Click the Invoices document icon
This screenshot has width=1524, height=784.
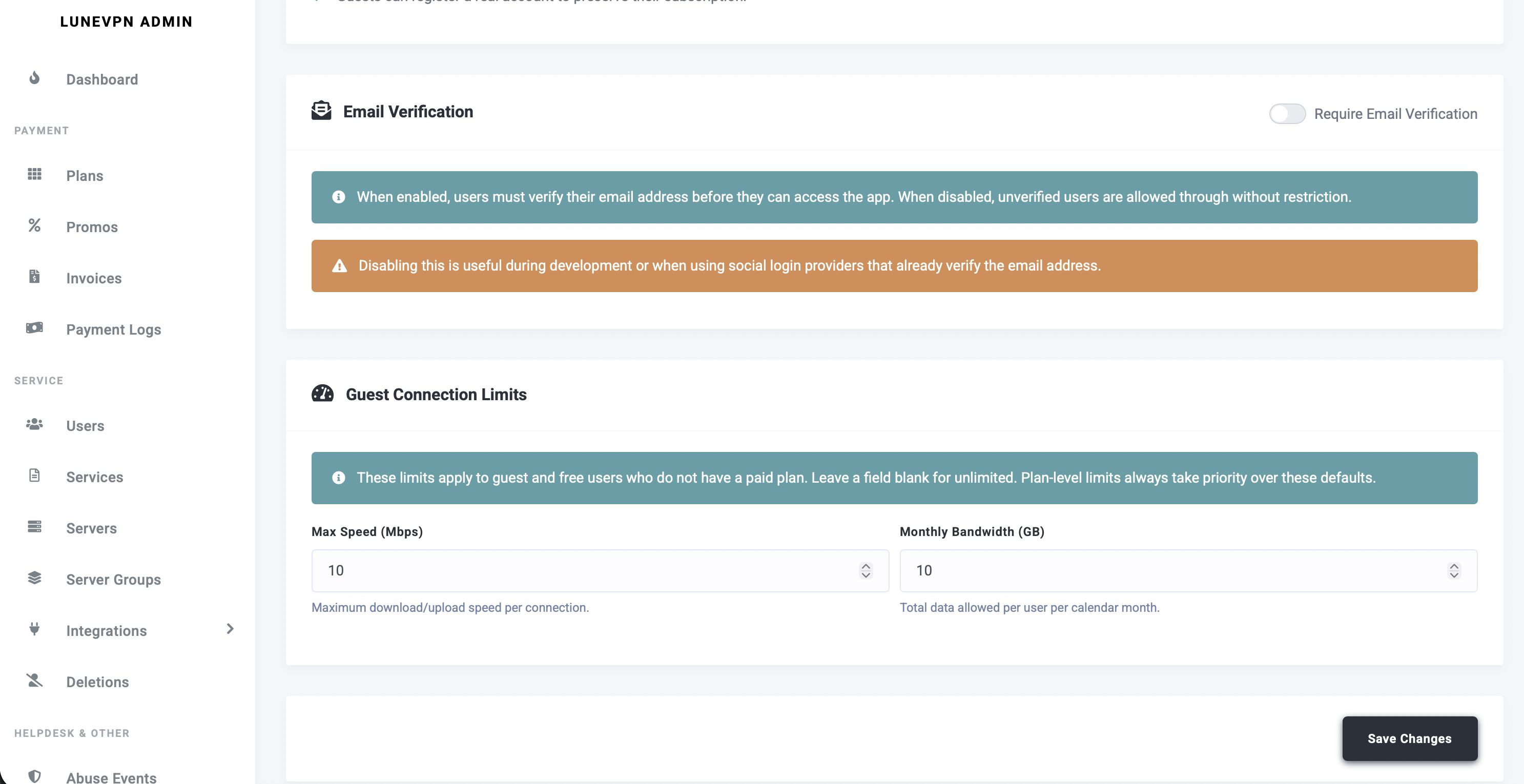34,276
